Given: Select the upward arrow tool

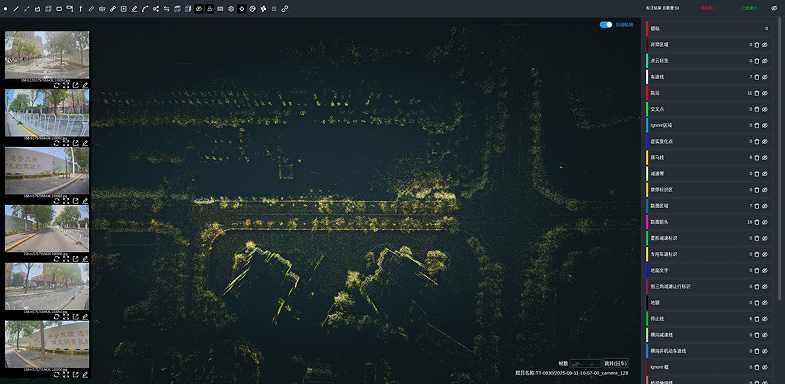Looking at the screenshot, I should (x=81, y=9).
